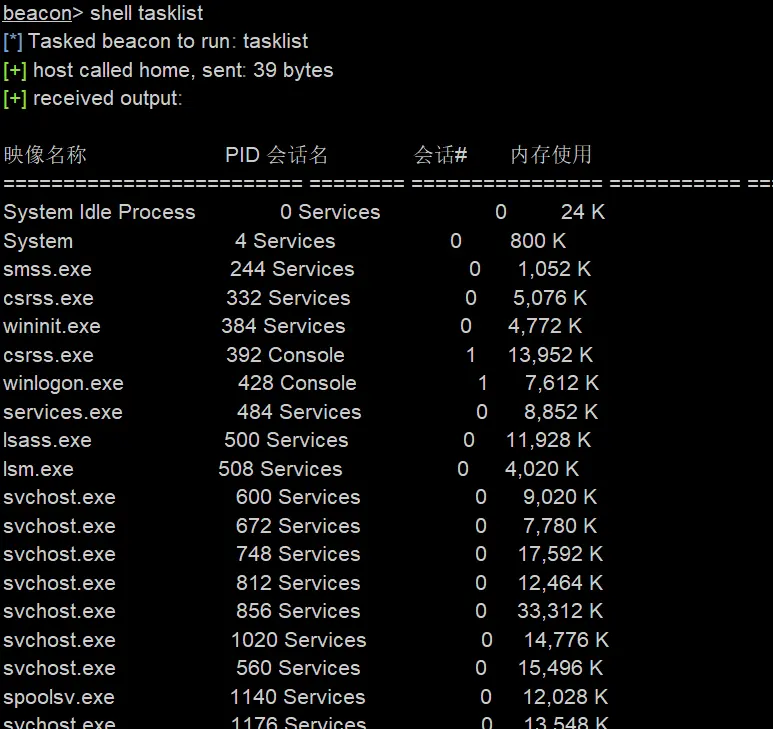The height and width of the screenshot is (729, 773).
Task: Click the 内存使用 column header
Action: point(551,155)
